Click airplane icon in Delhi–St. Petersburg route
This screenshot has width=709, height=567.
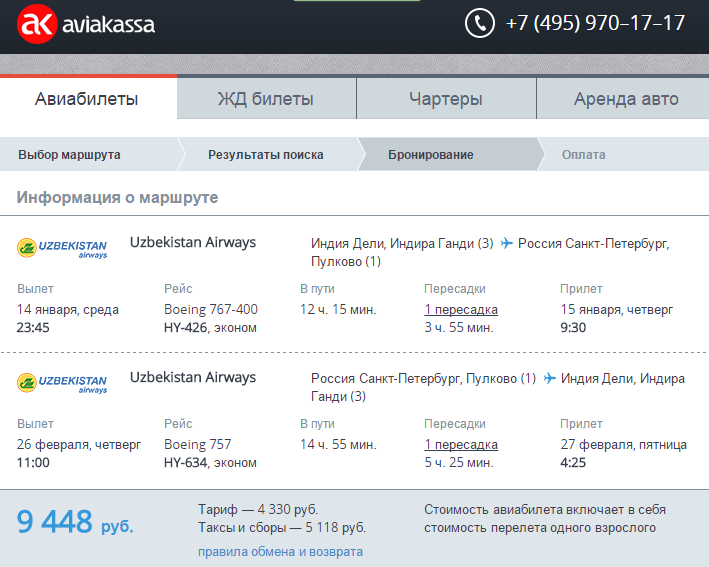[506, 243]
